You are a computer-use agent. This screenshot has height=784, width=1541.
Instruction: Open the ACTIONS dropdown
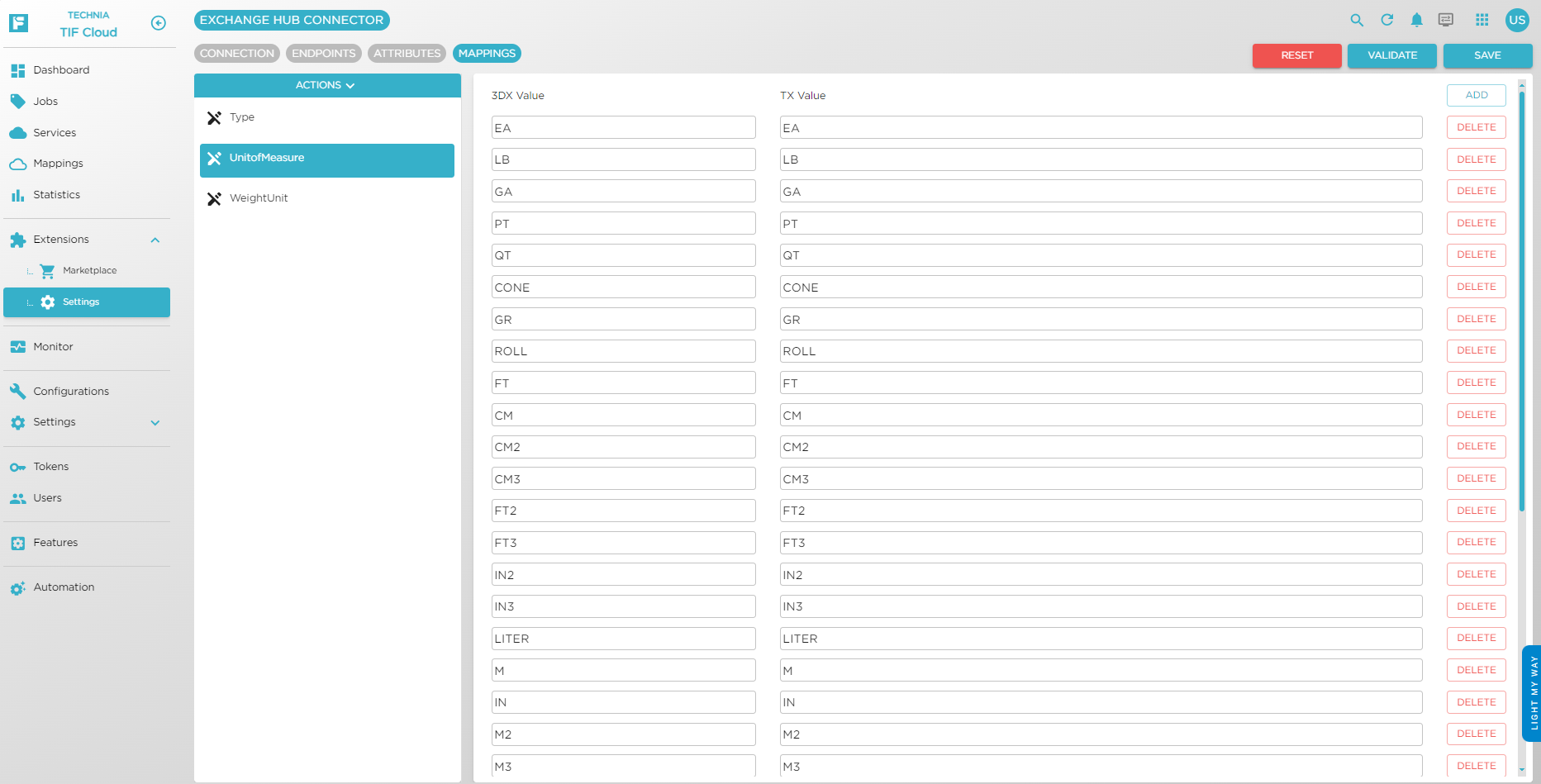point(326,85)
